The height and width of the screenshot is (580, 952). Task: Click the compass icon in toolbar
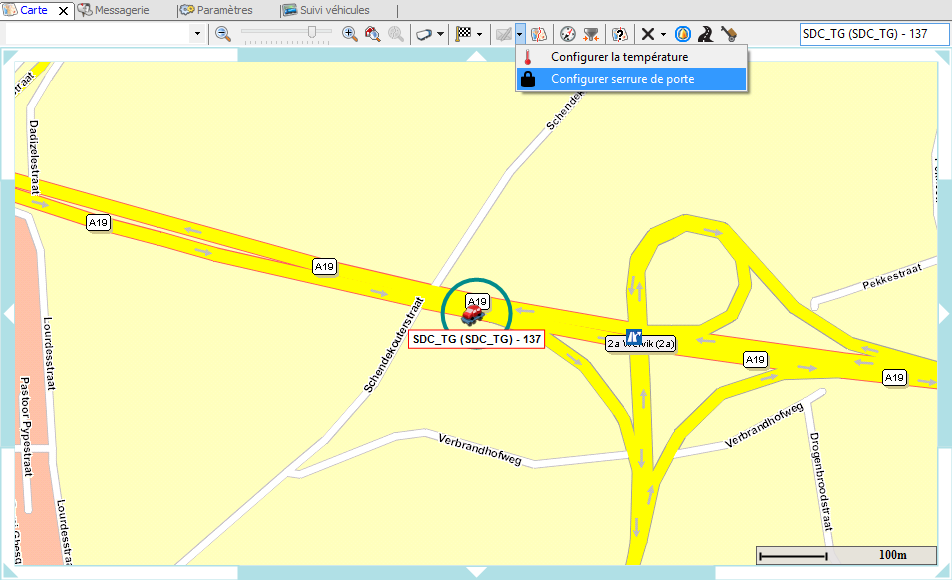point(568,33)
